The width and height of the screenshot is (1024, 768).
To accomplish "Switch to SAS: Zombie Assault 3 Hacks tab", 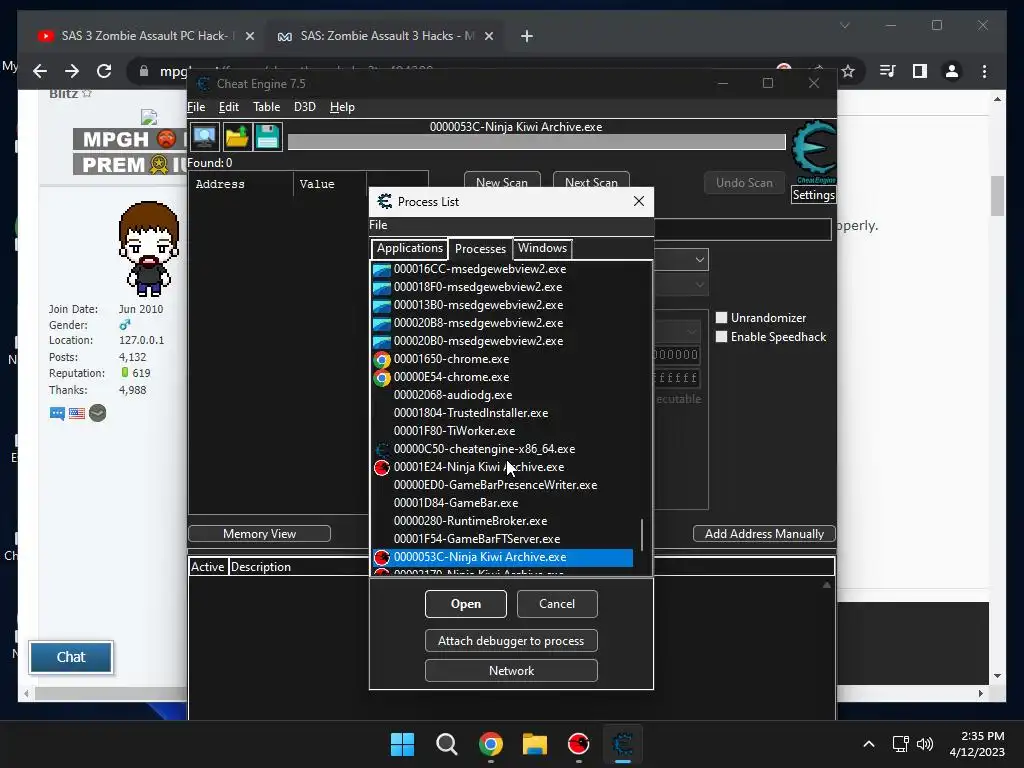I will [x=387, y=37].
